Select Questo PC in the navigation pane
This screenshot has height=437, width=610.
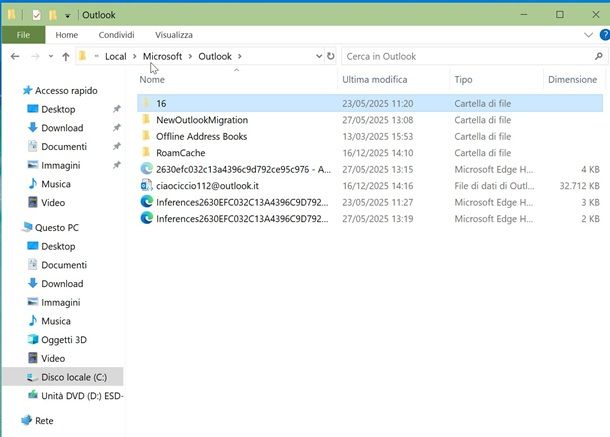[x=56, y=228]
